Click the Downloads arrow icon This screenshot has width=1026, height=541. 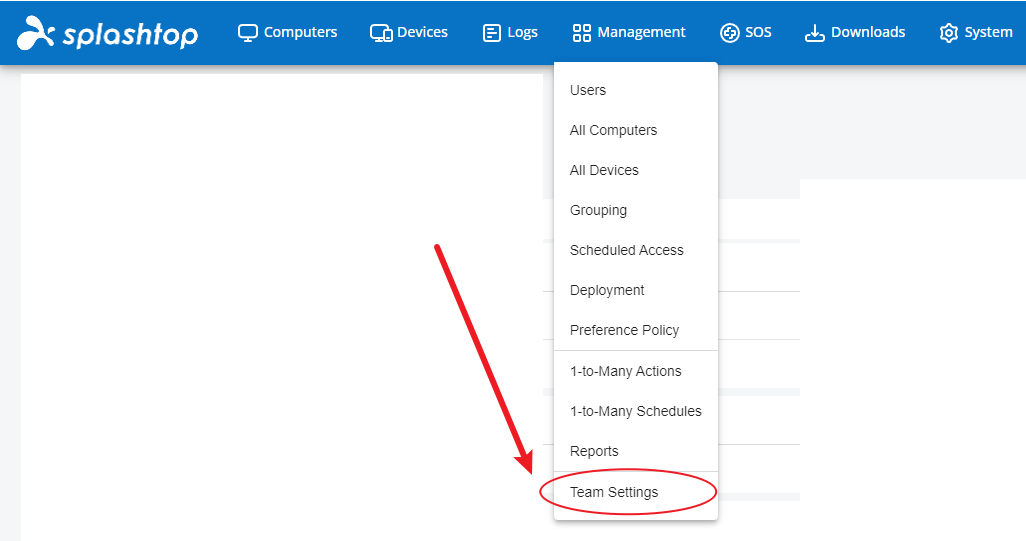click(x=815, y=33)
